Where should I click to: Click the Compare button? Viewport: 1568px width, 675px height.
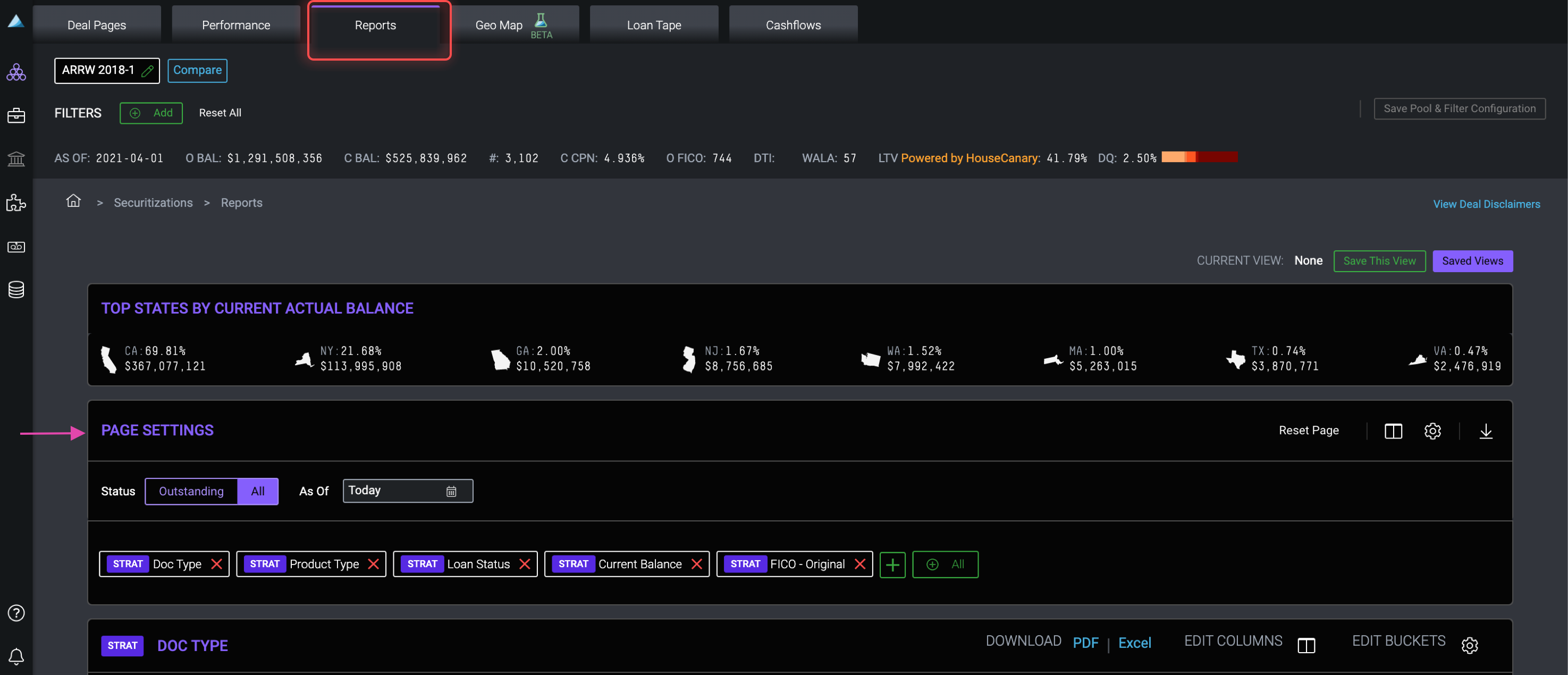click(x=197, y=70)
